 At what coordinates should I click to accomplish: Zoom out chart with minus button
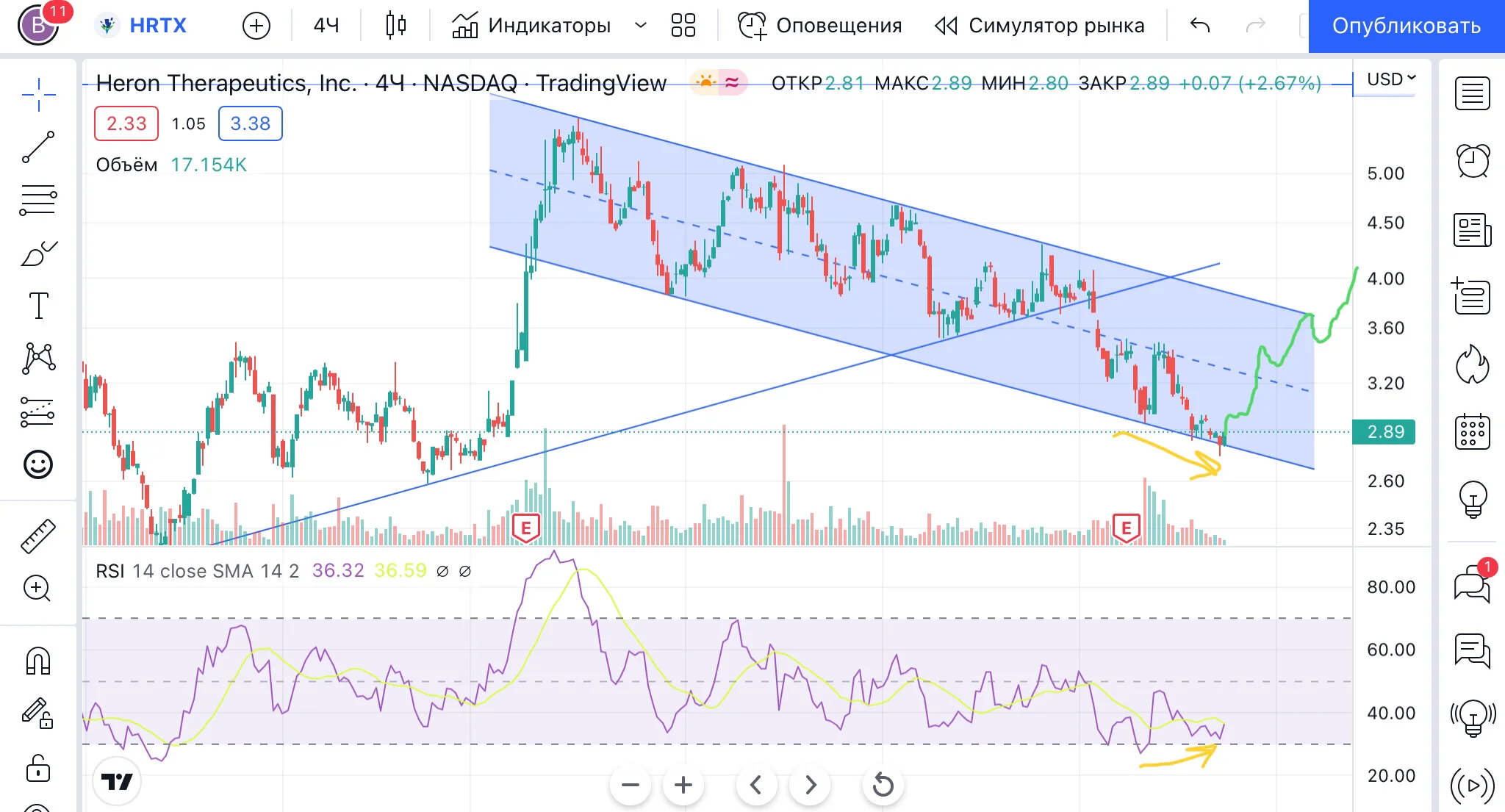630,785
